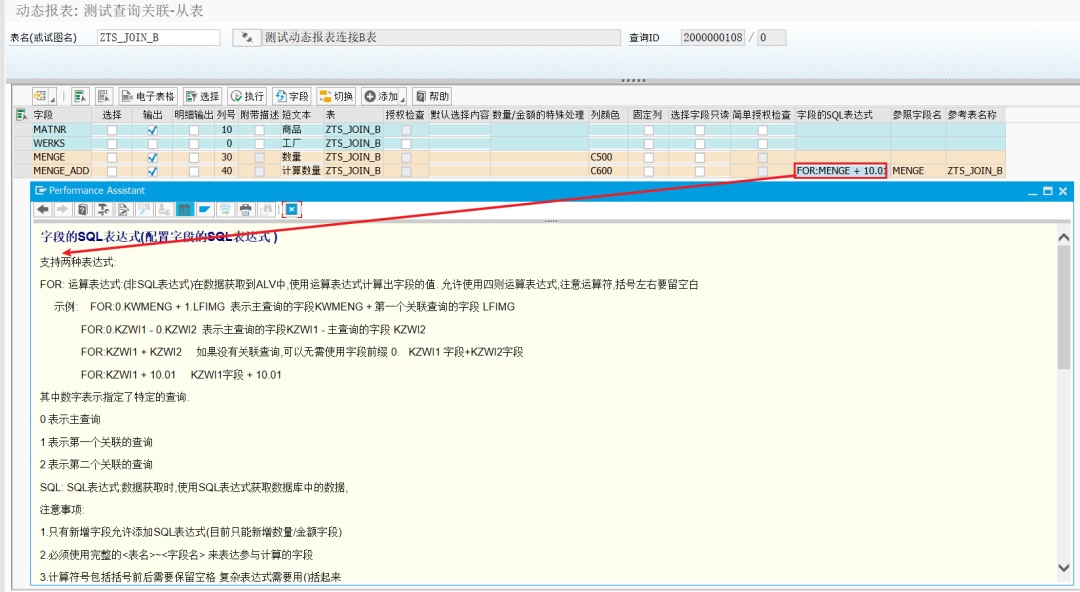This screenshot has height=592, width=1080.
Task: Click the green select-all rows icon
Action: pos(80,96)
